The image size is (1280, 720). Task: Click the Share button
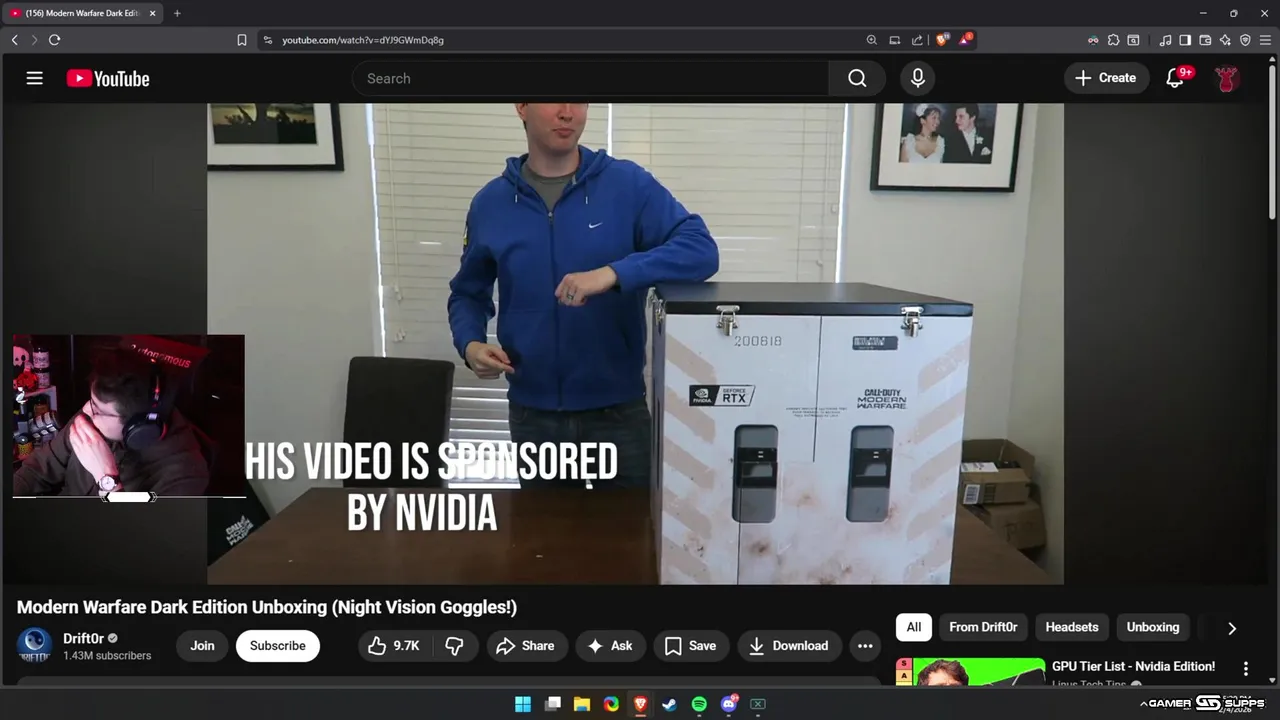[x=527, y=646]
